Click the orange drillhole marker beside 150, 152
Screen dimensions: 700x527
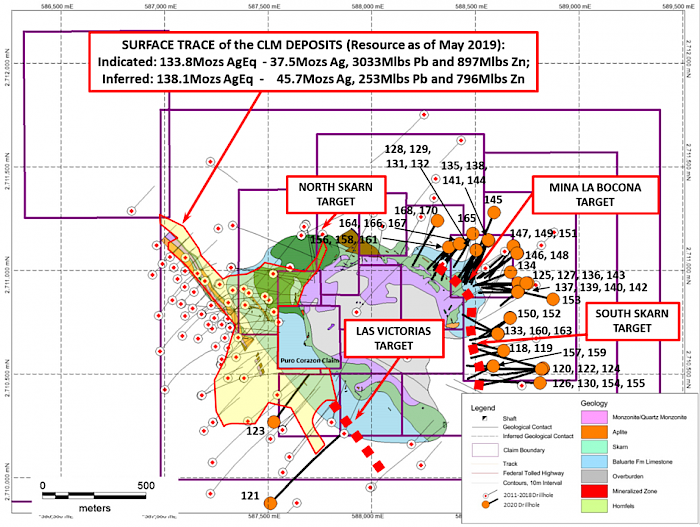510,318
